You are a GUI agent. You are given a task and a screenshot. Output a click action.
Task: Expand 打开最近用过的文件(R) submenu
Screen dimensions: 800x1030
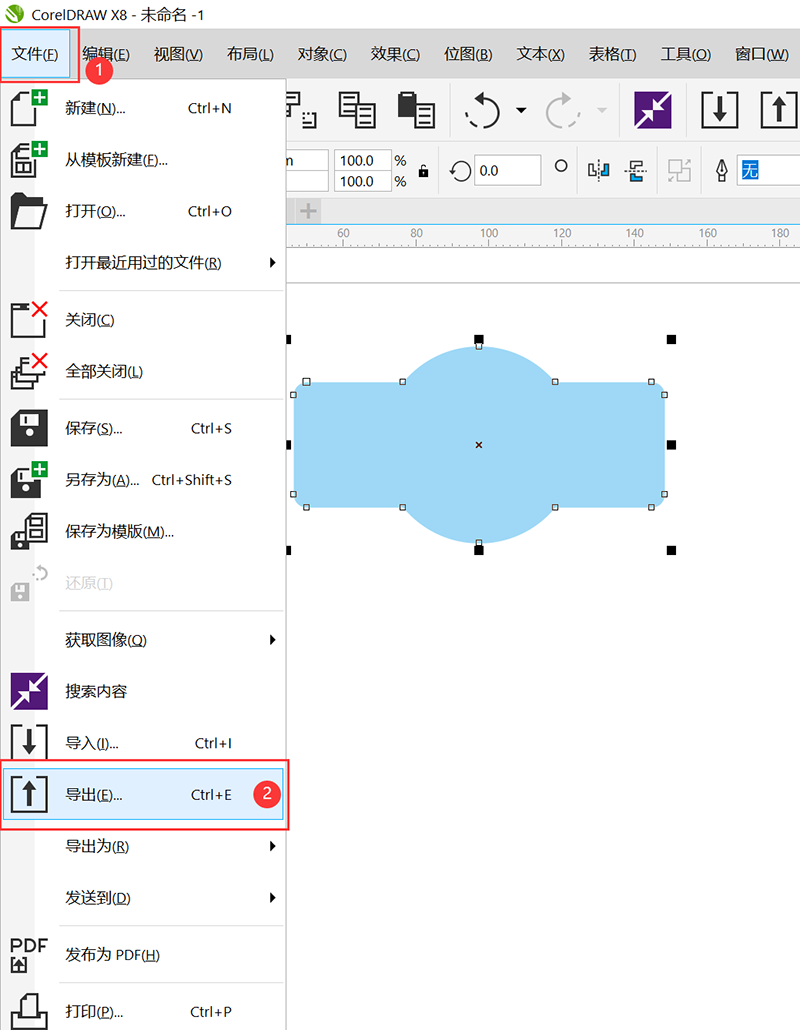[x=143, y=263]
